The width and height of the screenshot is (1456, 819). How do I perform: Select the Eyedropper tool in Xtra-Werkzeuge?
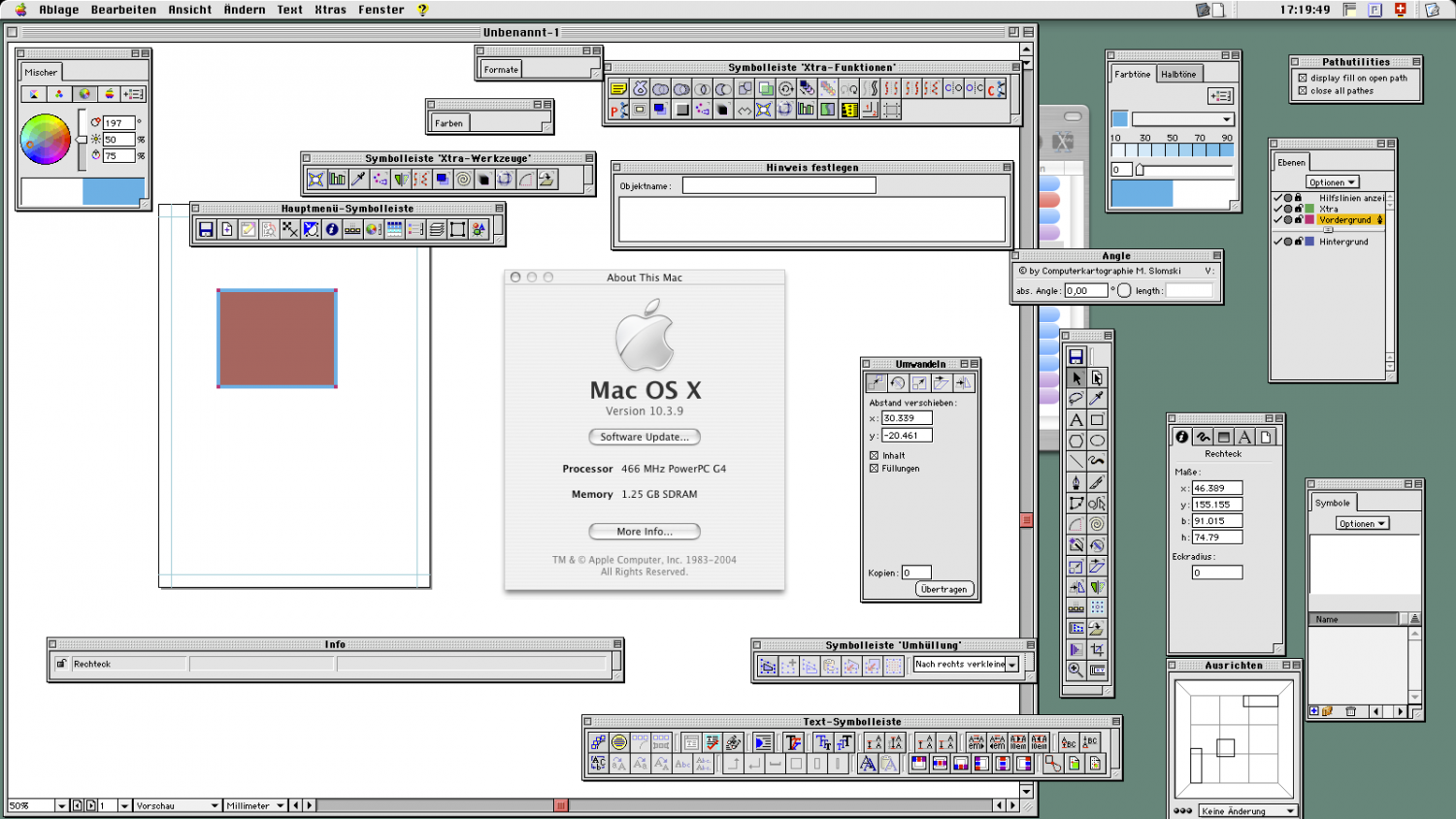(x=358, y=179)
